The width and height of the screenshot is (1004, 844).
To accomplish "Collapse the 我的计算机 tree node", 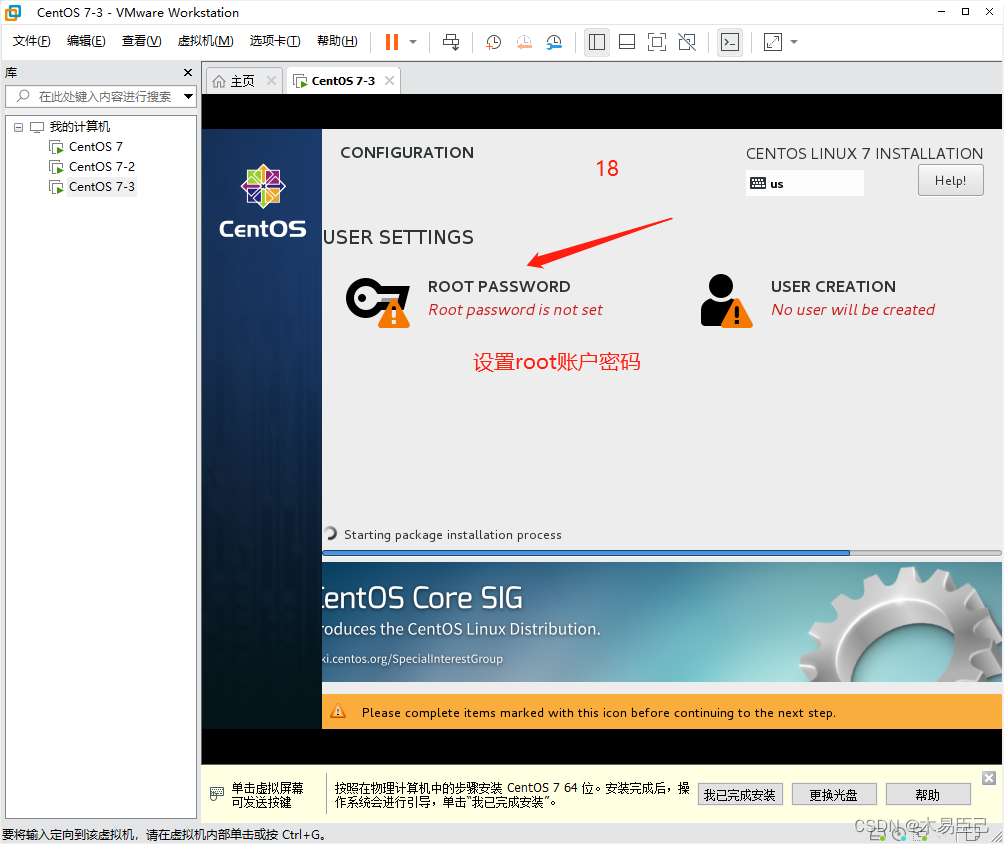I will pos(18,126).
